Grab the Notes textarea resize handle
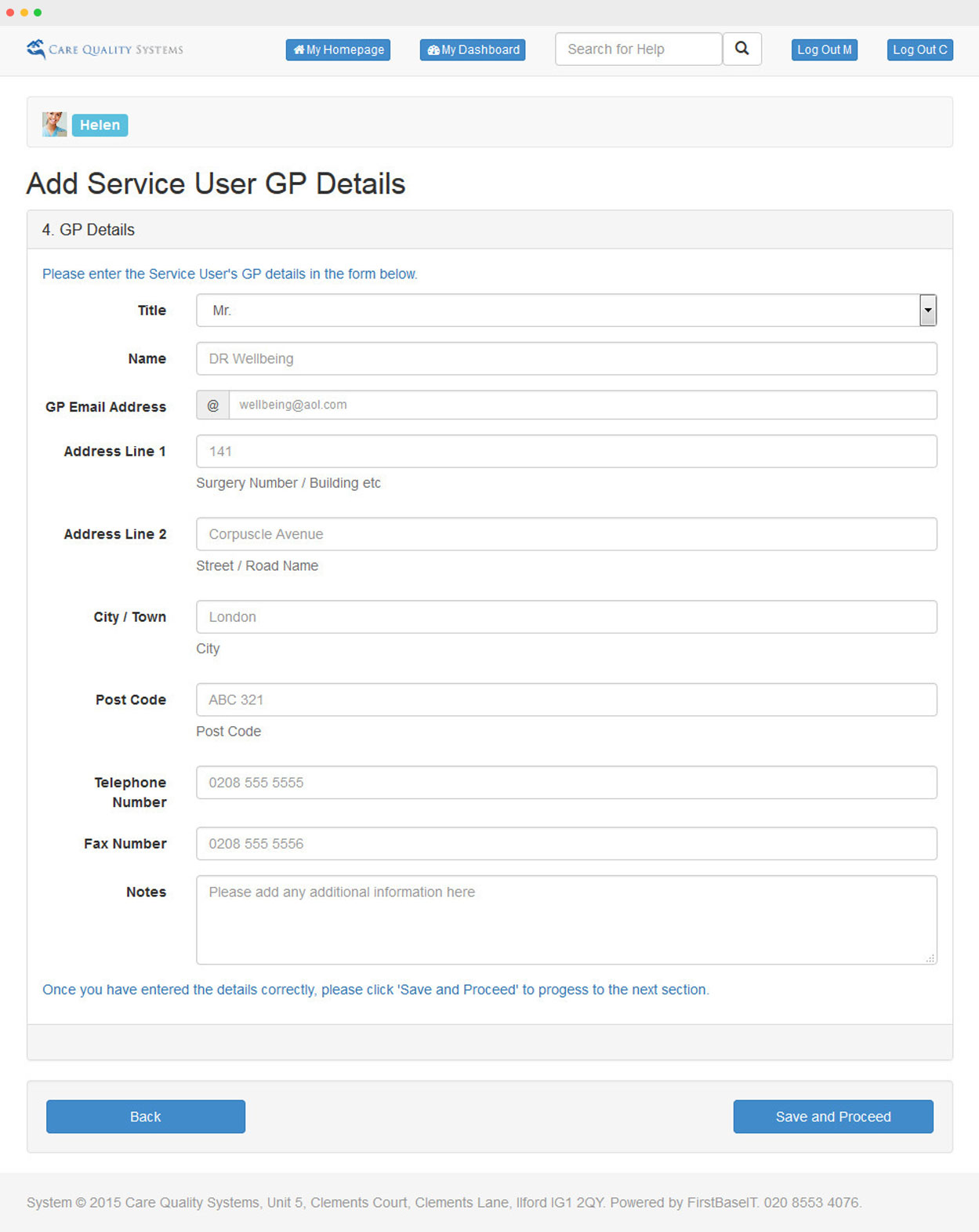 [x=930, y=958]
